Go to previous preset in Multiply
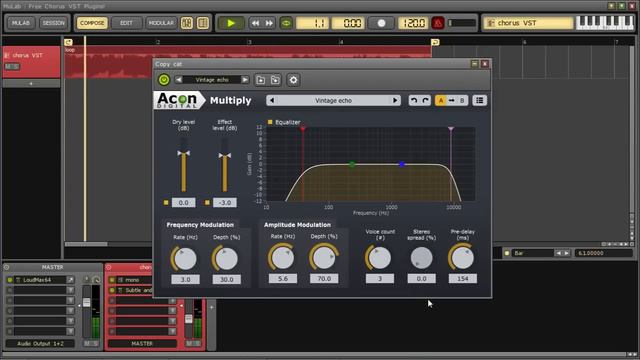Viewport: 640px width, 360px height. pyautogui.click(x=272, y=100)
